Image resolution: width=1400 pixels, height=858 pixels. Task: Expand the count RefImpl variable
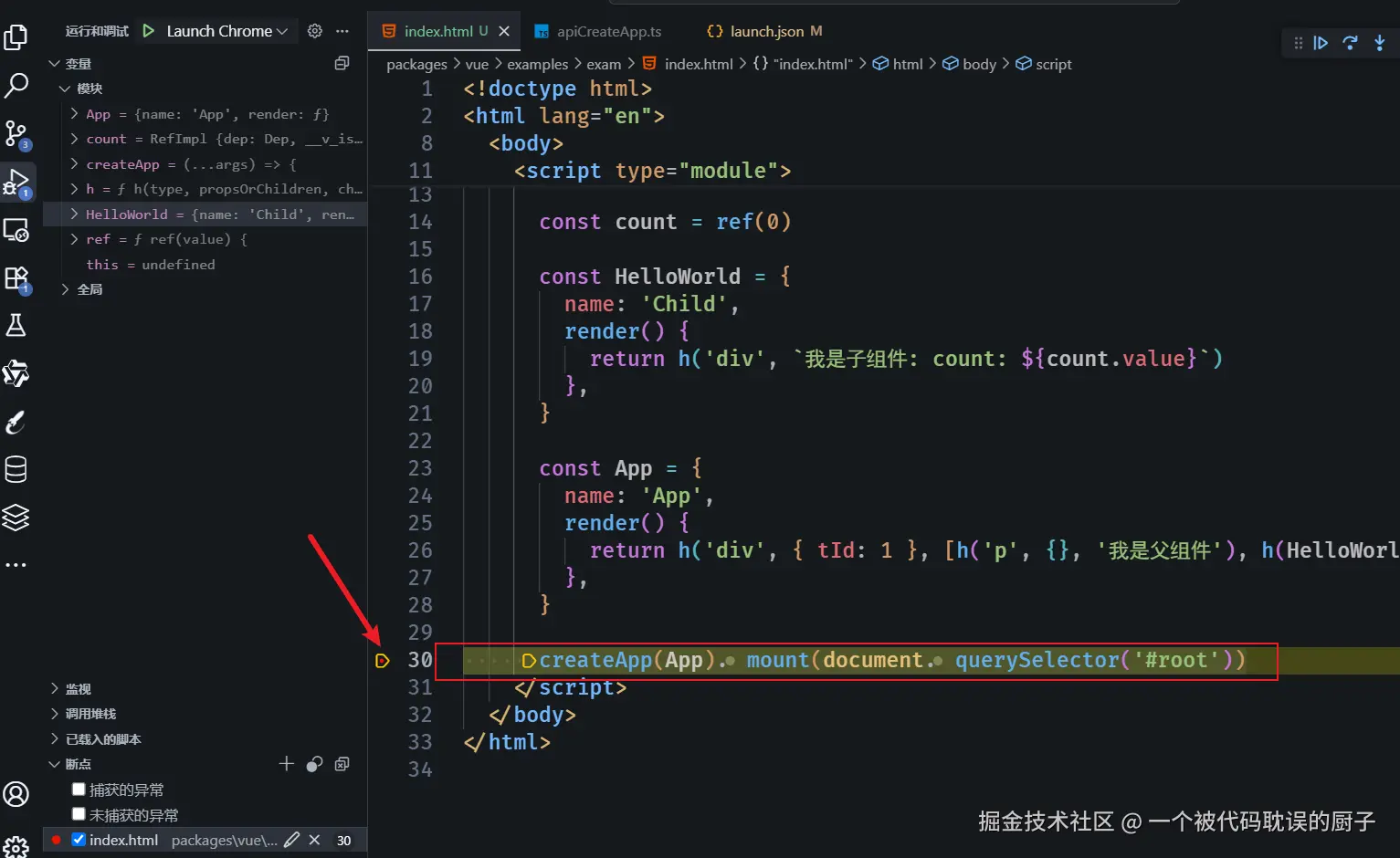tap(75, 139)
